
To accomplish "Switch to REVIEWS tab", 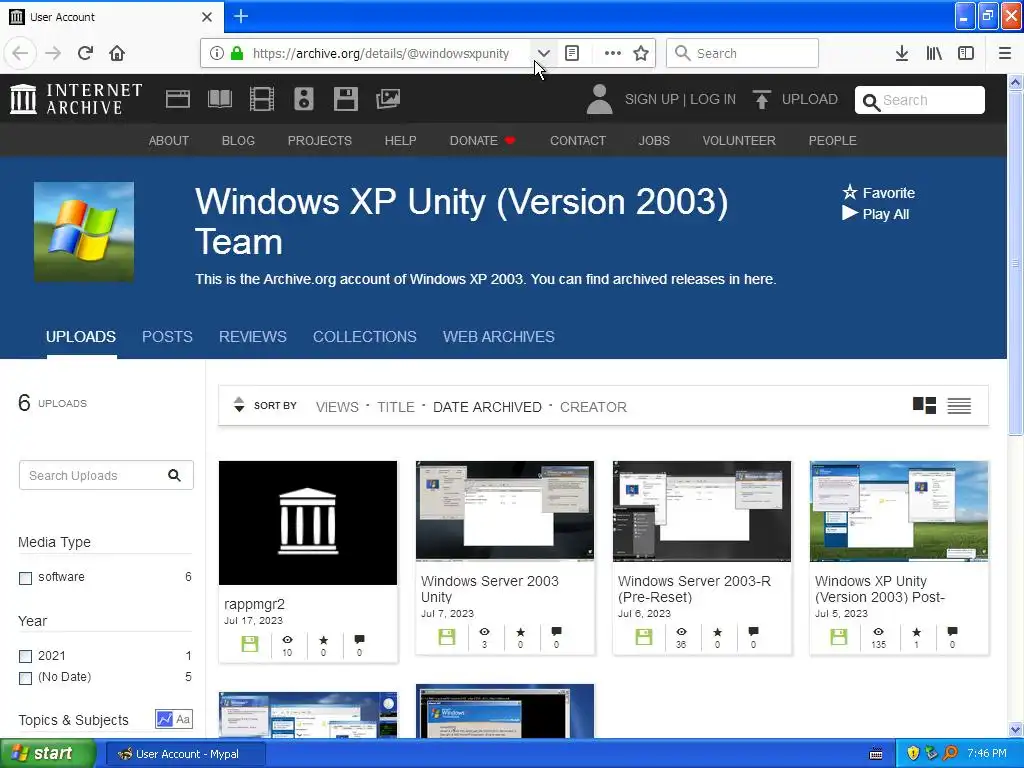I will (x=253, y=336).
